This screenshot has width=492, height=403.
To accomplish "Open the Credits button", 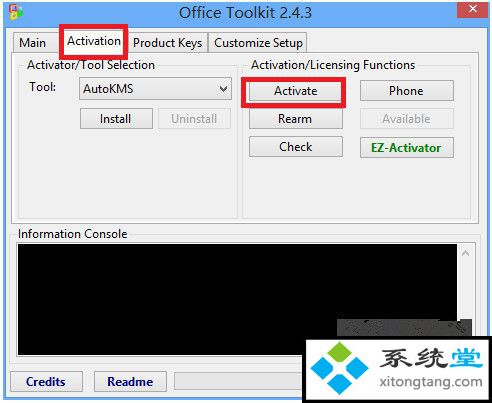I will (46, 382).
